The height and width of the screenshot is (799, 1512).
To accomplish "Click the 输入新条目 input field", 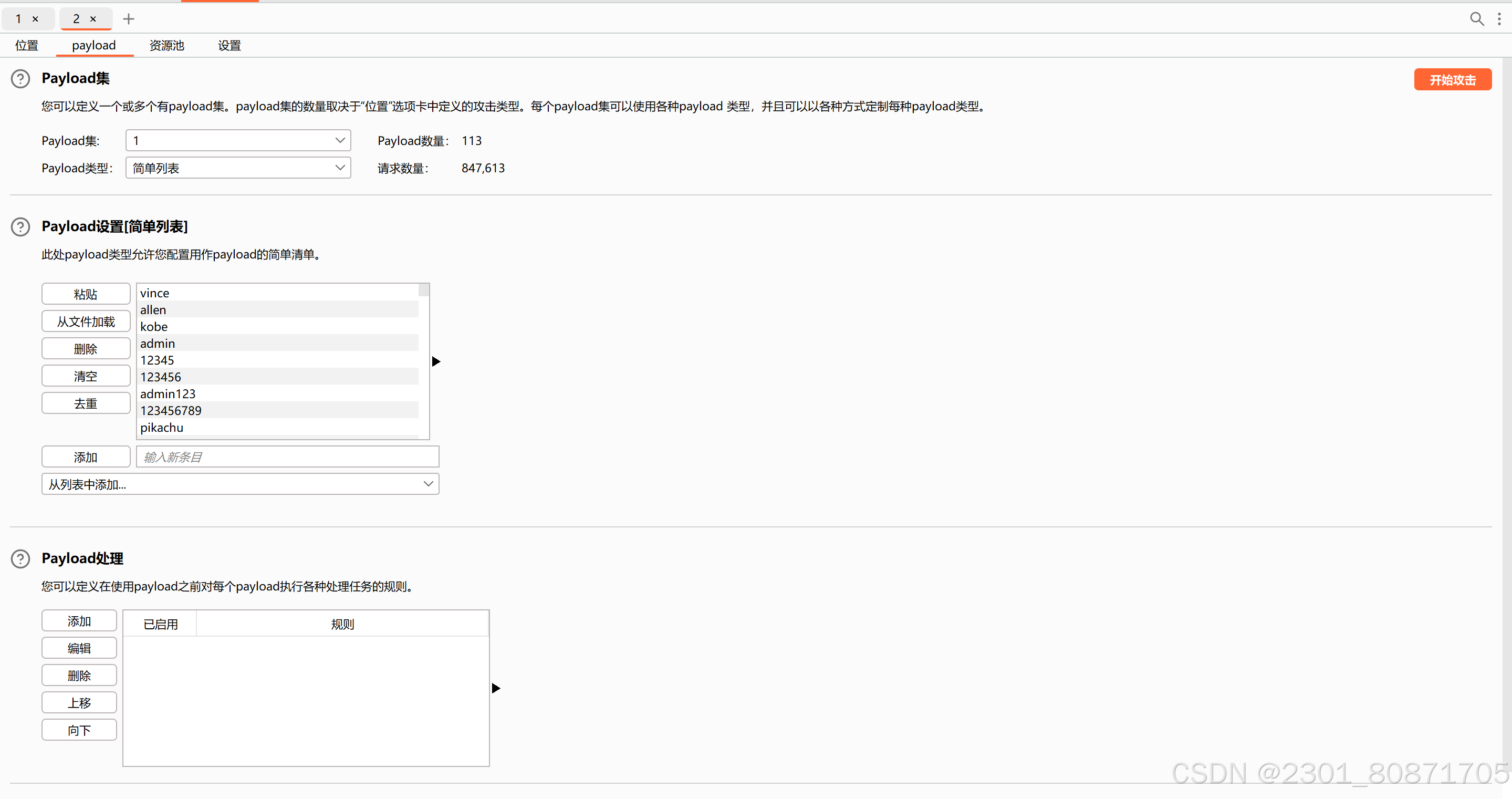I will [287, 456].
